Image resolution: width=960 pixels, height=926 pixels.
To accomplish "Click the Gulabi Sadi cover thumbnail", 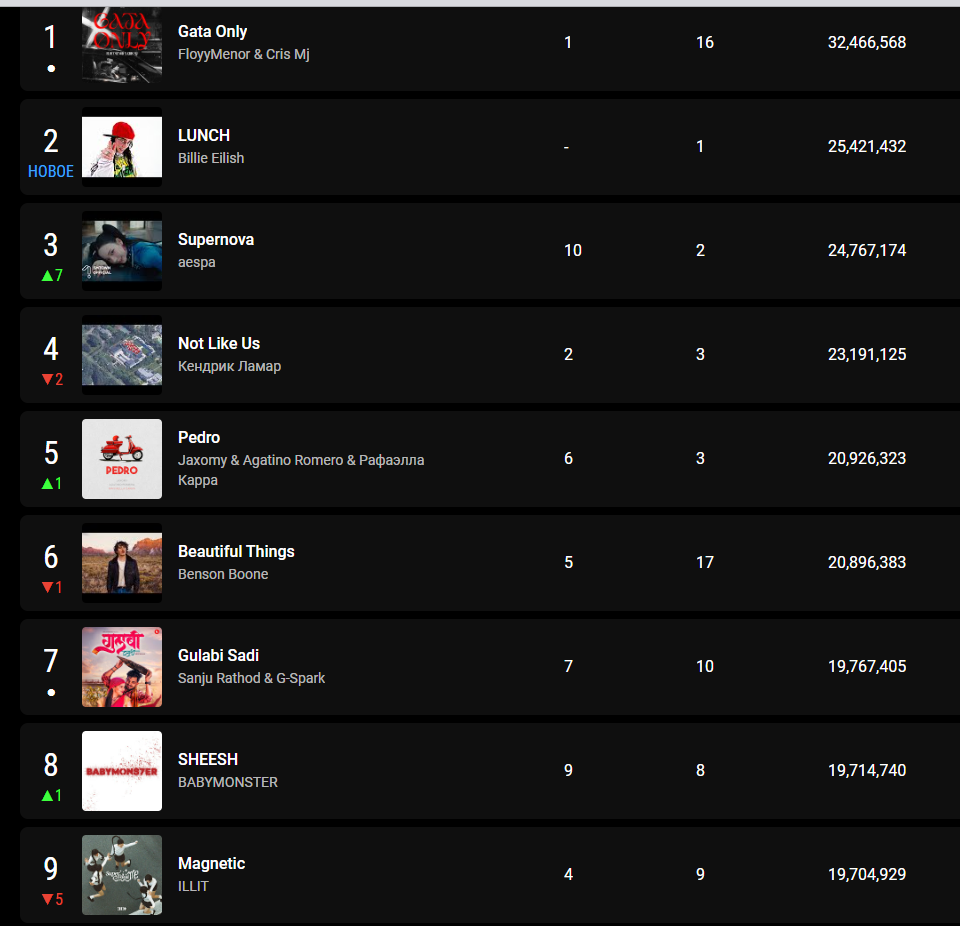I will coord(122,667).
